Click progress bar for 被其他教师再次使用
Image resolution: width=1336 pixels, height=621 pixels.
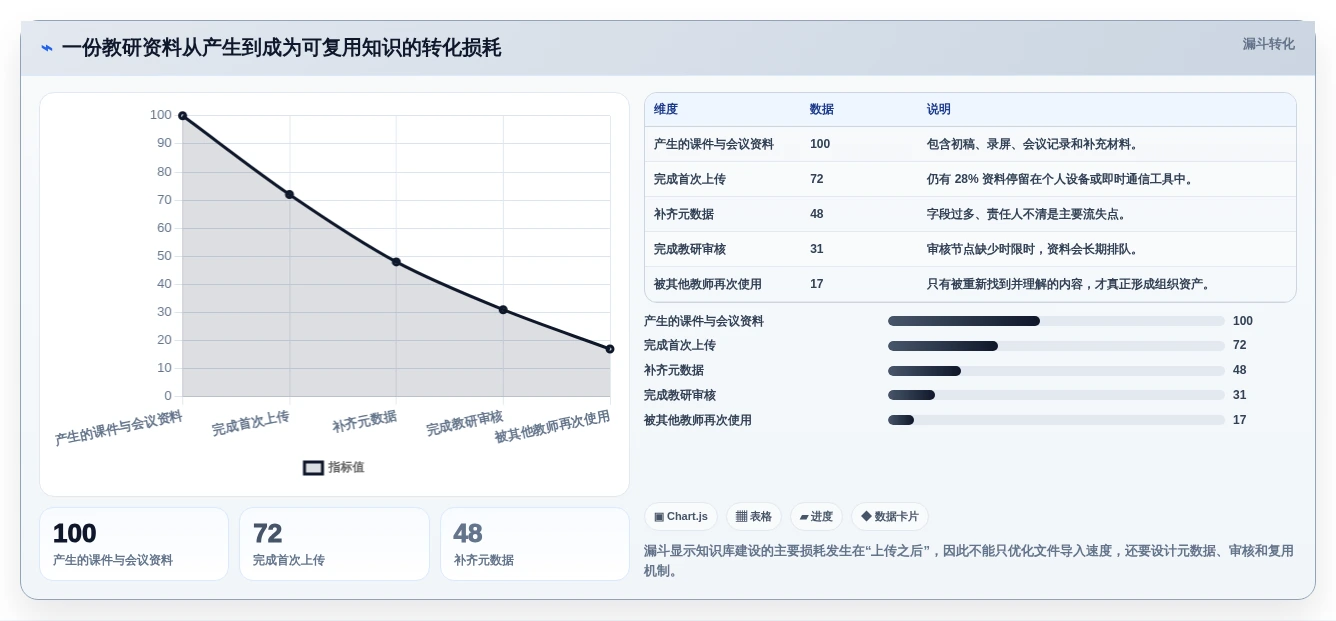1056,420
